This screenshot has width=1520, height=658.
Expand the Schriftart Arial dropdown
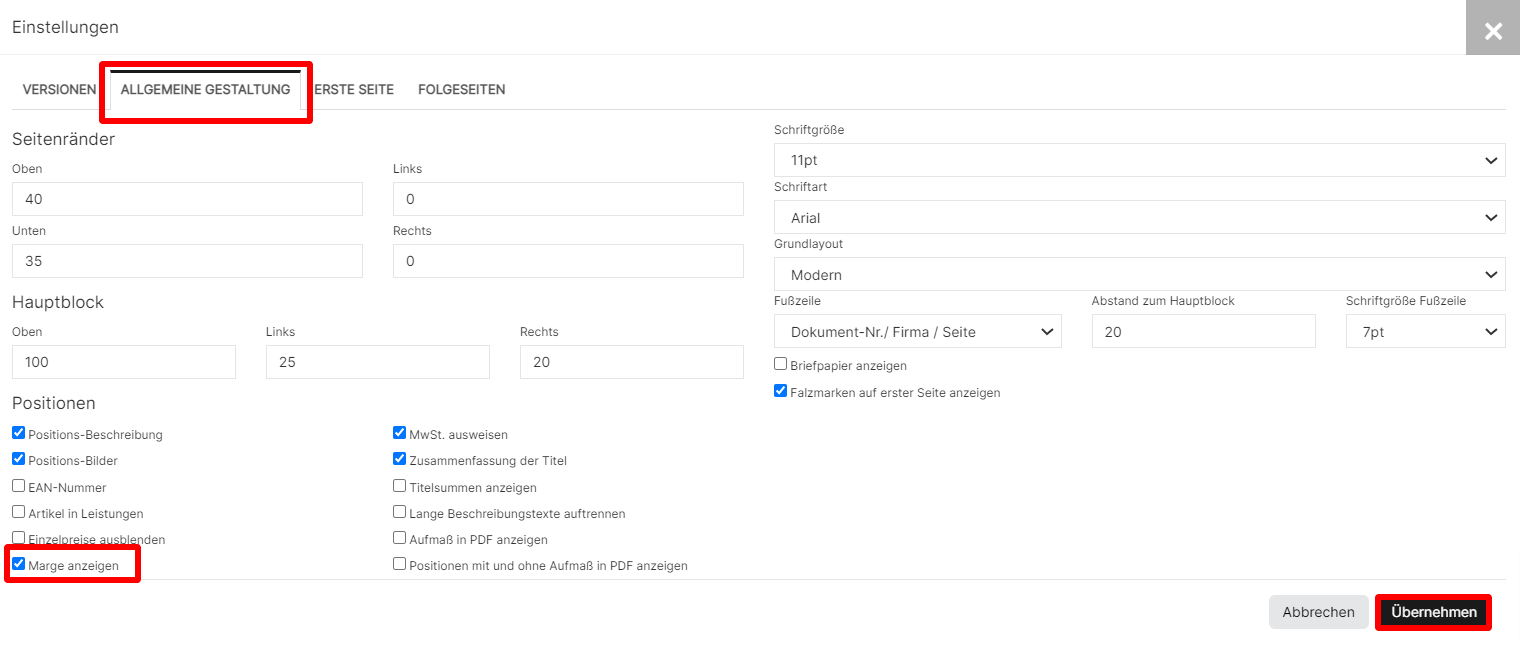[x=1139, y=217]
